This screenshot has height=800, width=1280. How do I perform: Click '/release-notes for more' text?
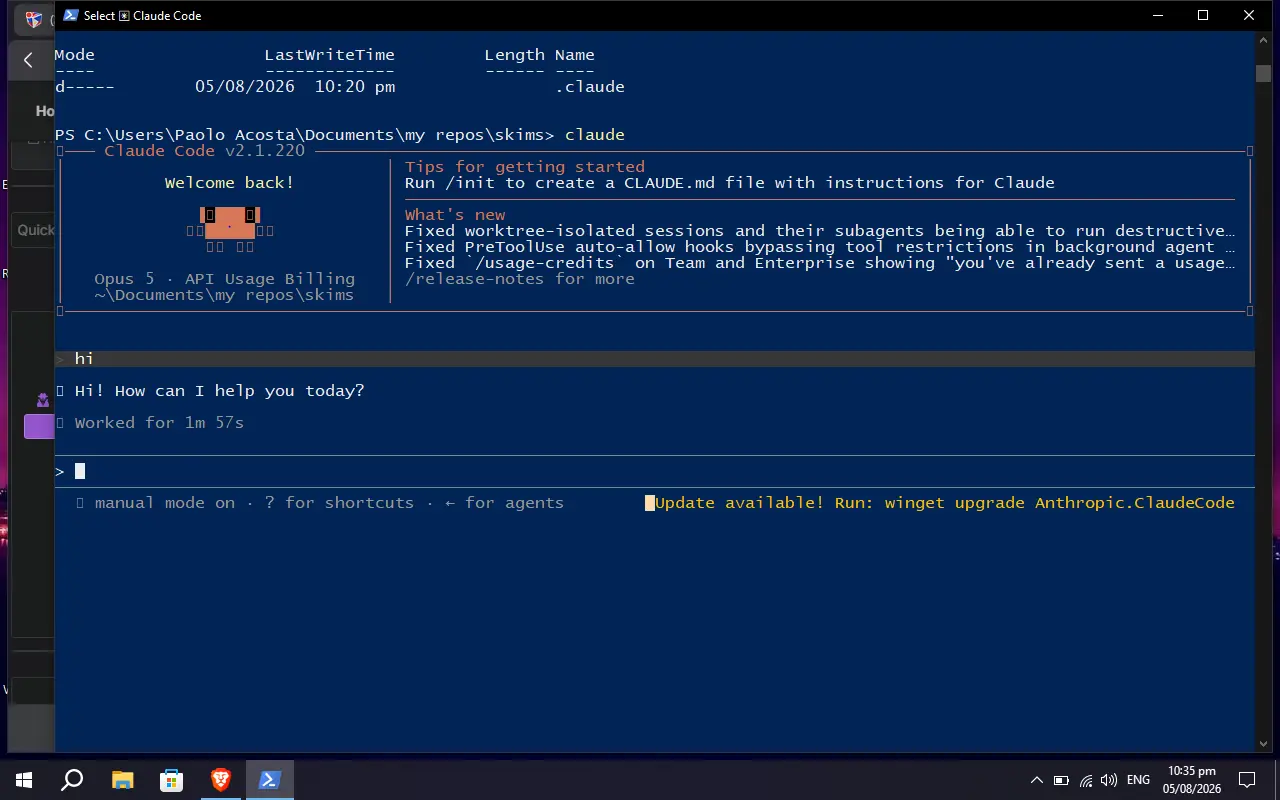click(x=520, y=279)
